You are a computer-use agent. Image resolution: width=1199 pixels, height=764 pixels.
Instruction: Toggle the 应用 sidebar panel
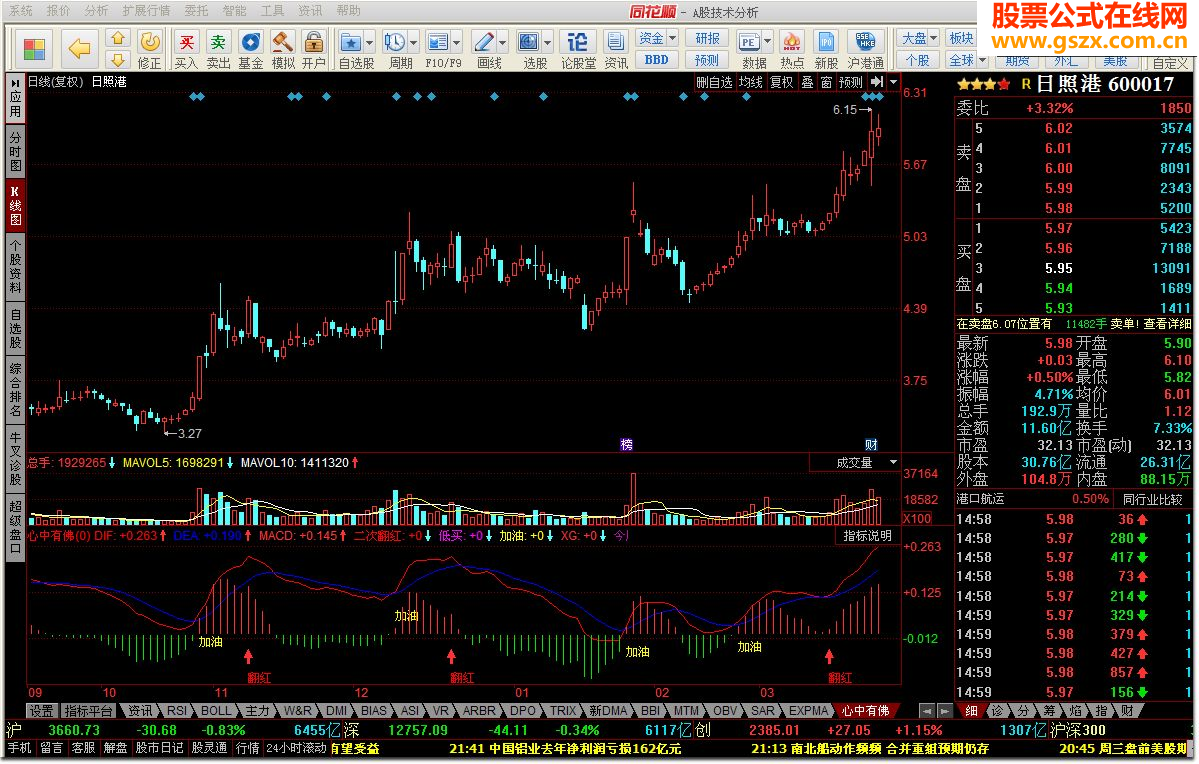point(15,98)
